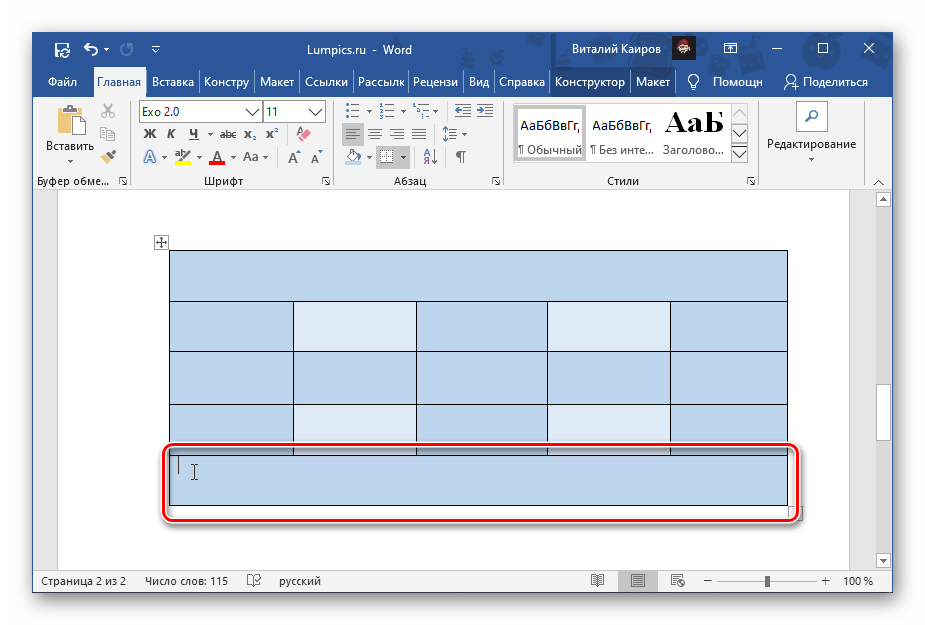Click the Increase Indent icon
Screen dimensions: 925x625
(485, 111)
